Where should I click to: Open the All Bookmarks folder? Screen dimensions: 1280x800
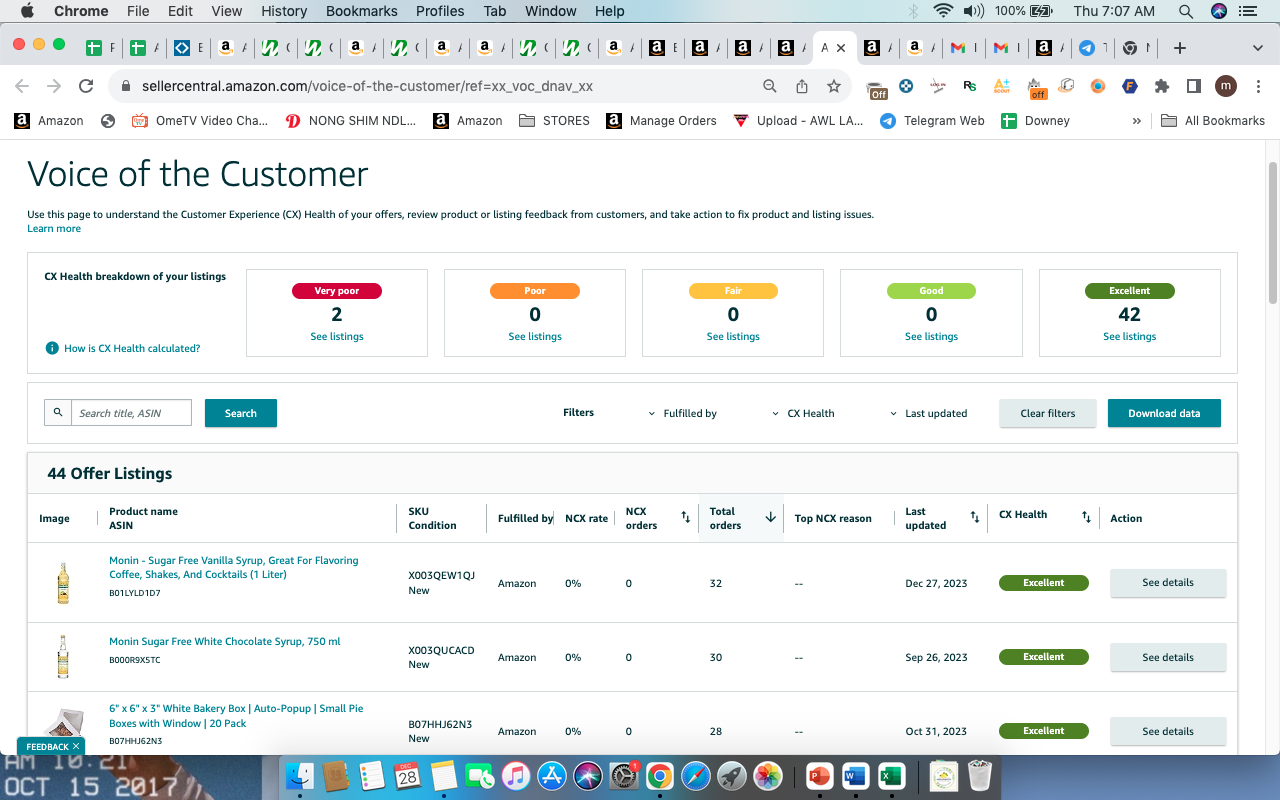coord(1213,121)
